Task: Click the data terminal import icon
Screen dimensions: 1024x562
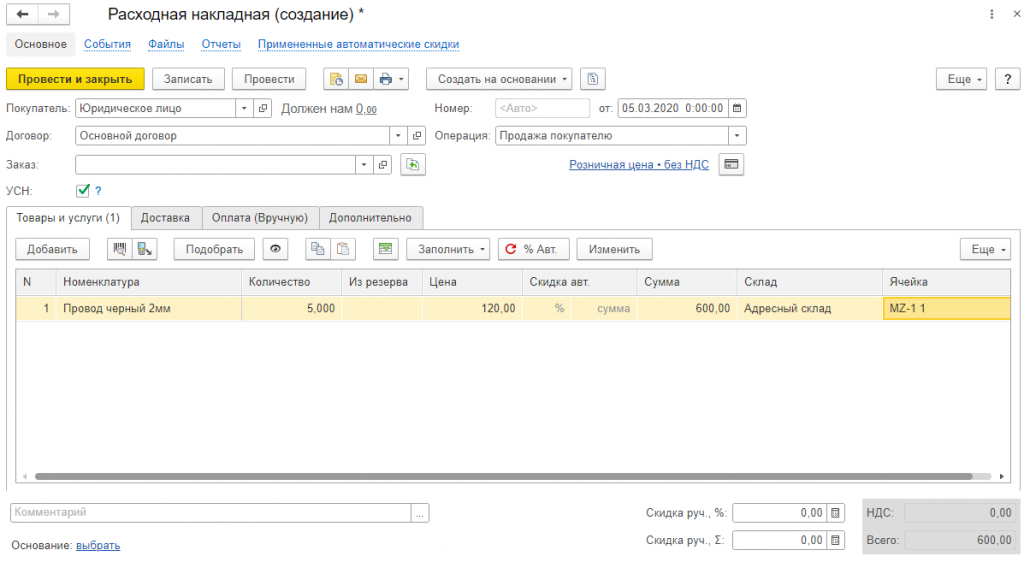Action: coord(144,249)
